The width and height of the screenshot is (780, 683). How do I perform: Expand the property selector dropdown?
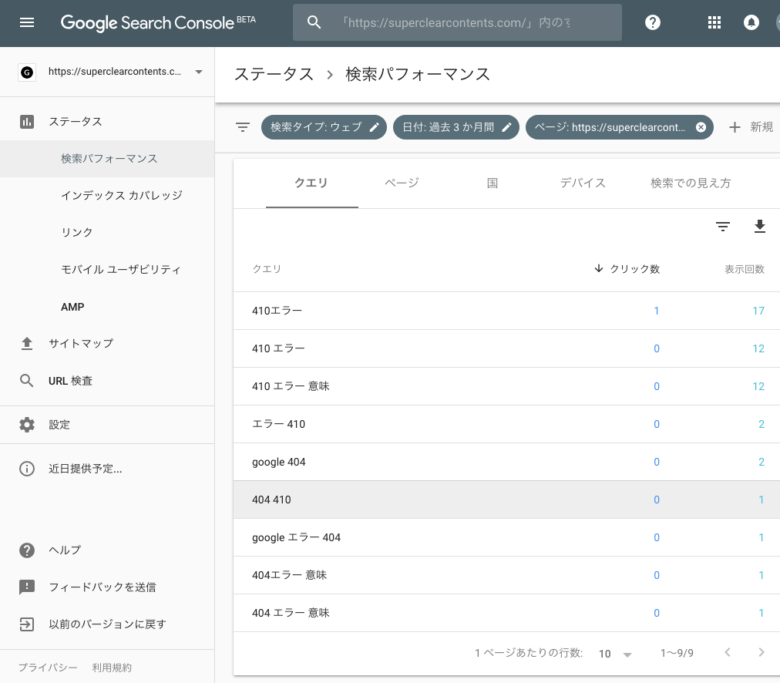[198, 72]
